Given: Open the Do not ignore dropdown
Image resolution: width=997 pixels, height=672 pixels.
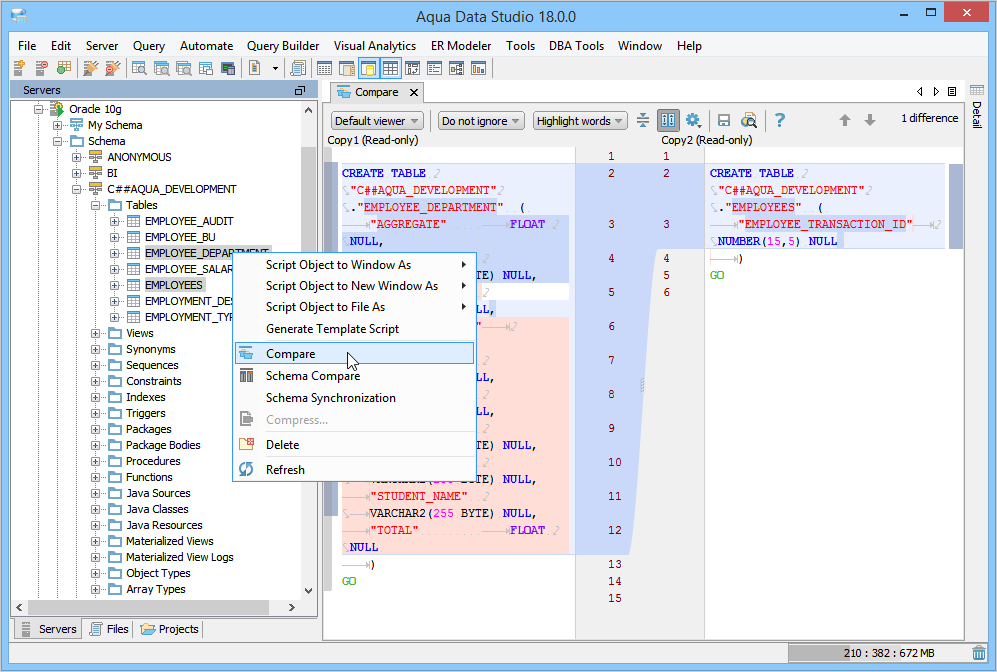Looking at the screenshot, I should (x=481, y=120).
